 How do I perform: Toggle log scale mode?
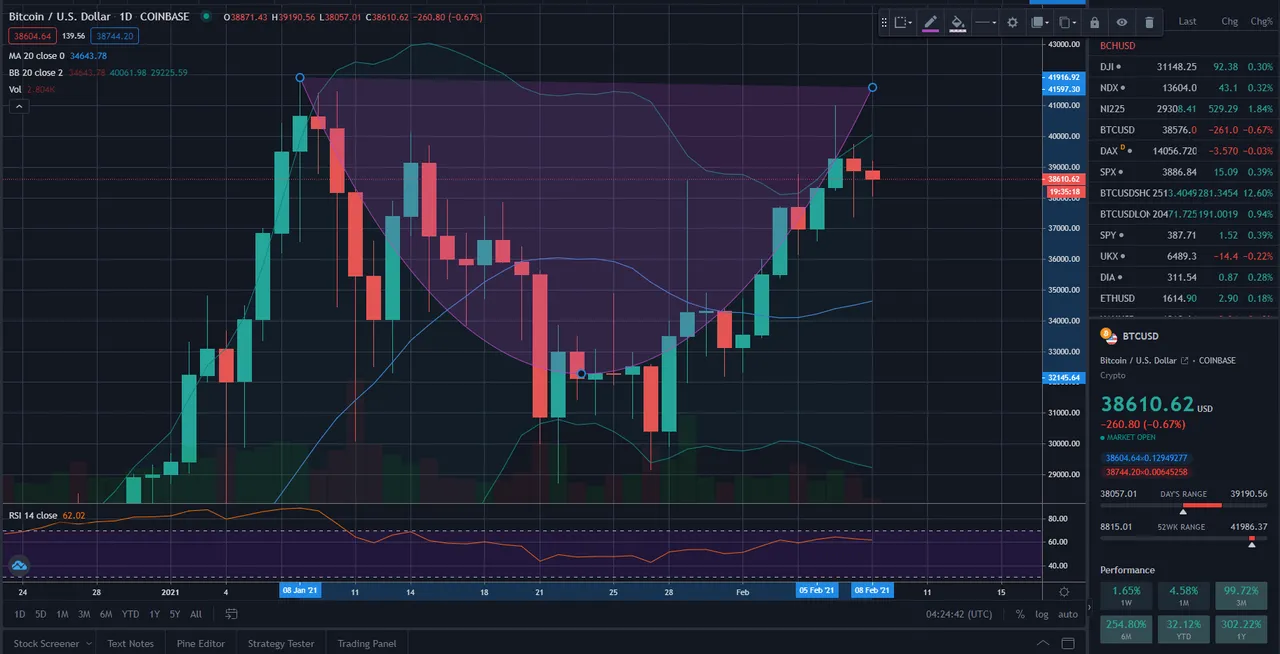pos(1043,614)
